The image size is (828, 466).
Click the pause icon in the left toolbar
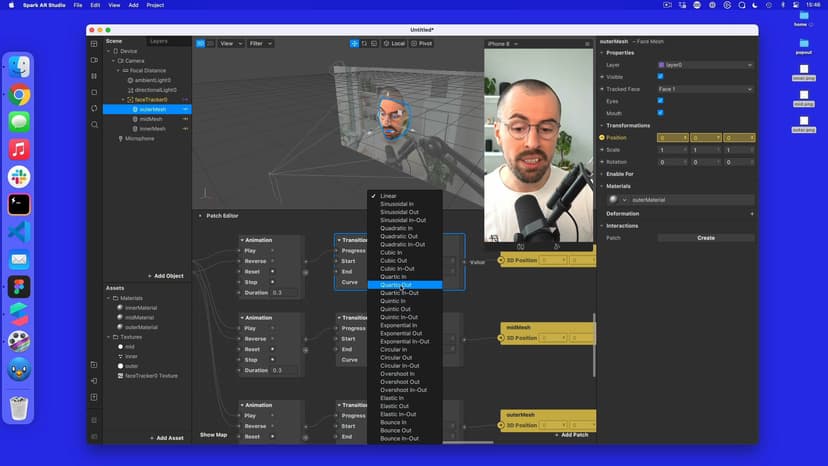[x=94, y=76]
